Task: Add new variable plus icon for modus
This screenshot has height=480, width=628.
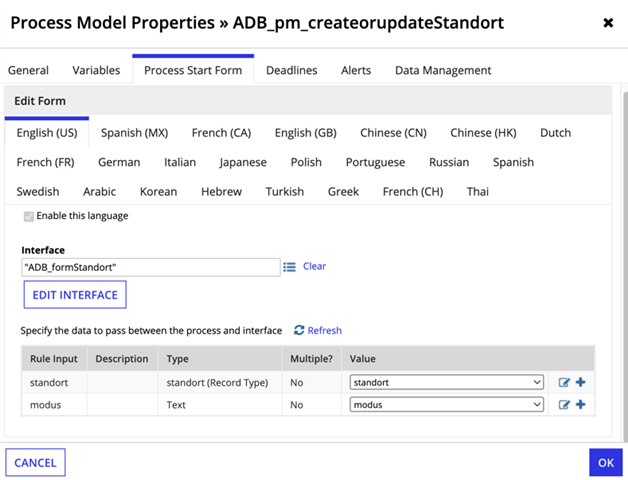Action: (x=580, y=404)
